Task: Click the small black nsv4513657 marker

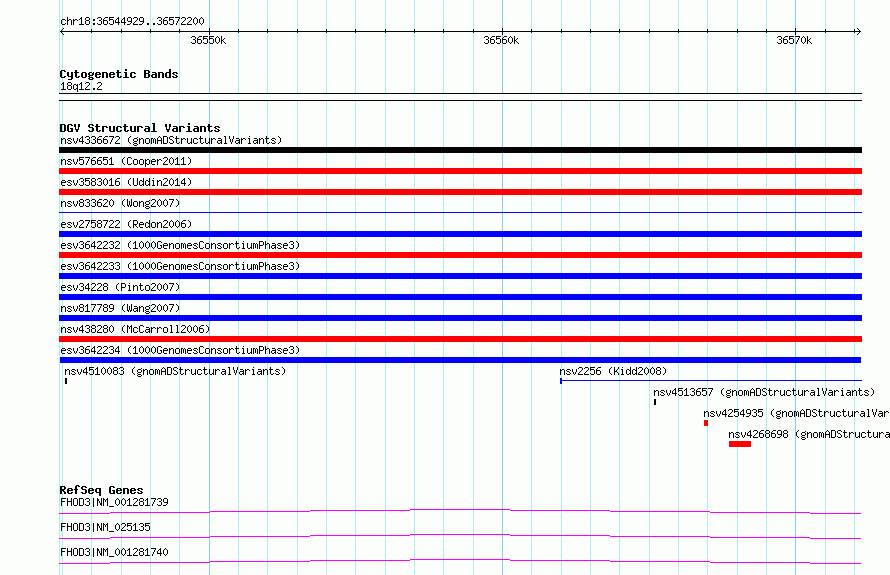Action: (x=655, y=402)
